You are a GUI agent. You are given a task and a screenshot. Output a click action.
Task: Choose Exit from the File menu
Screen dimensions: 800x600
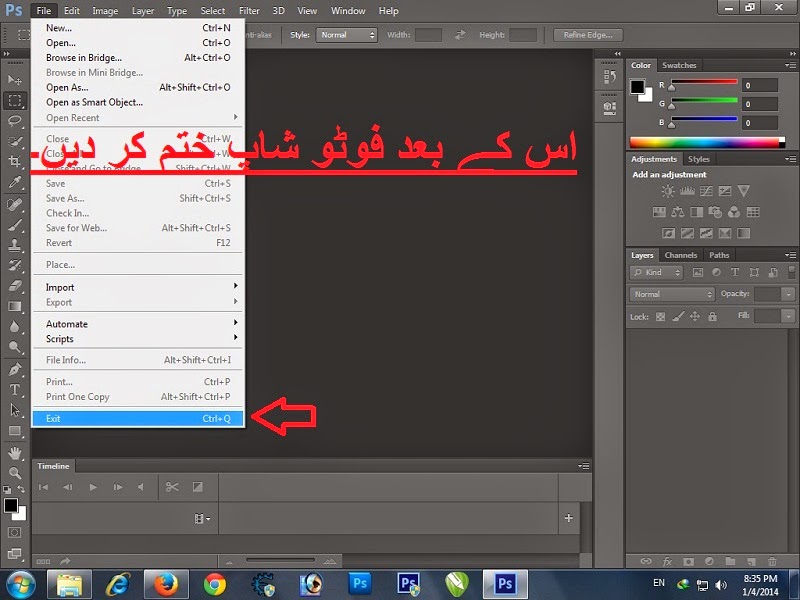point(138,419)
